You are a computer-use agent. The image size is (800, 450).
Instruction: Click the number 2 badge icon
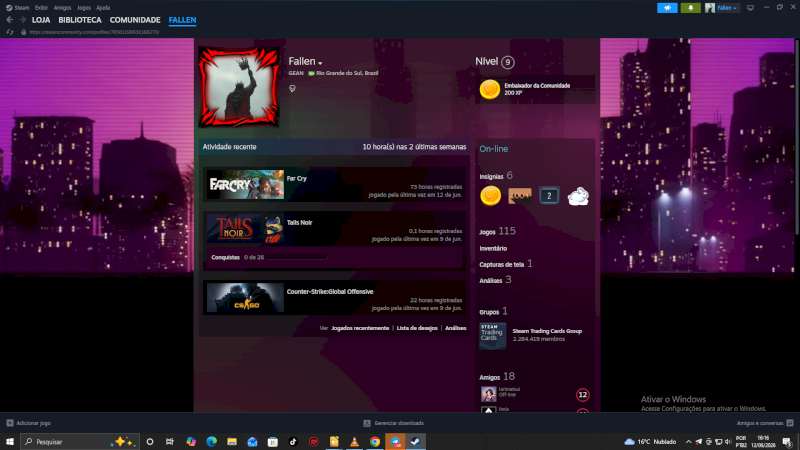click(549, 196)
